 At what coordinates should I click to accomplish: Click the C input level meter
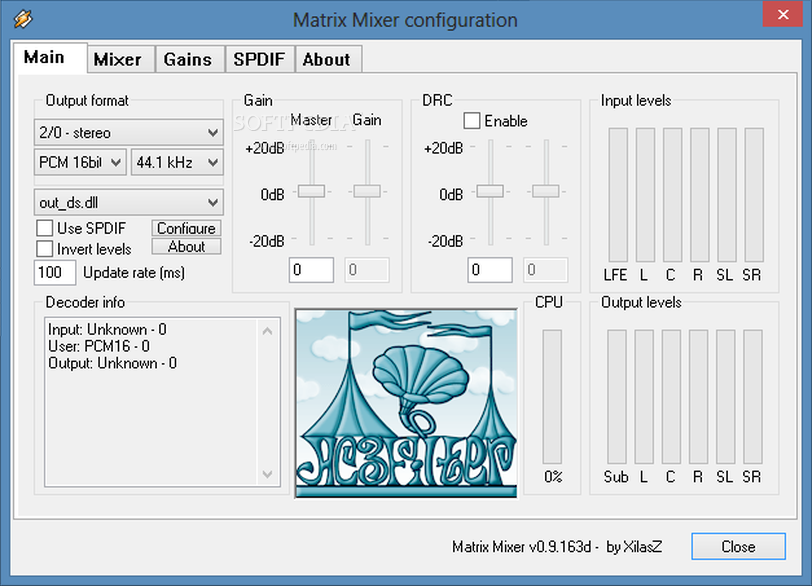(672, 195)
